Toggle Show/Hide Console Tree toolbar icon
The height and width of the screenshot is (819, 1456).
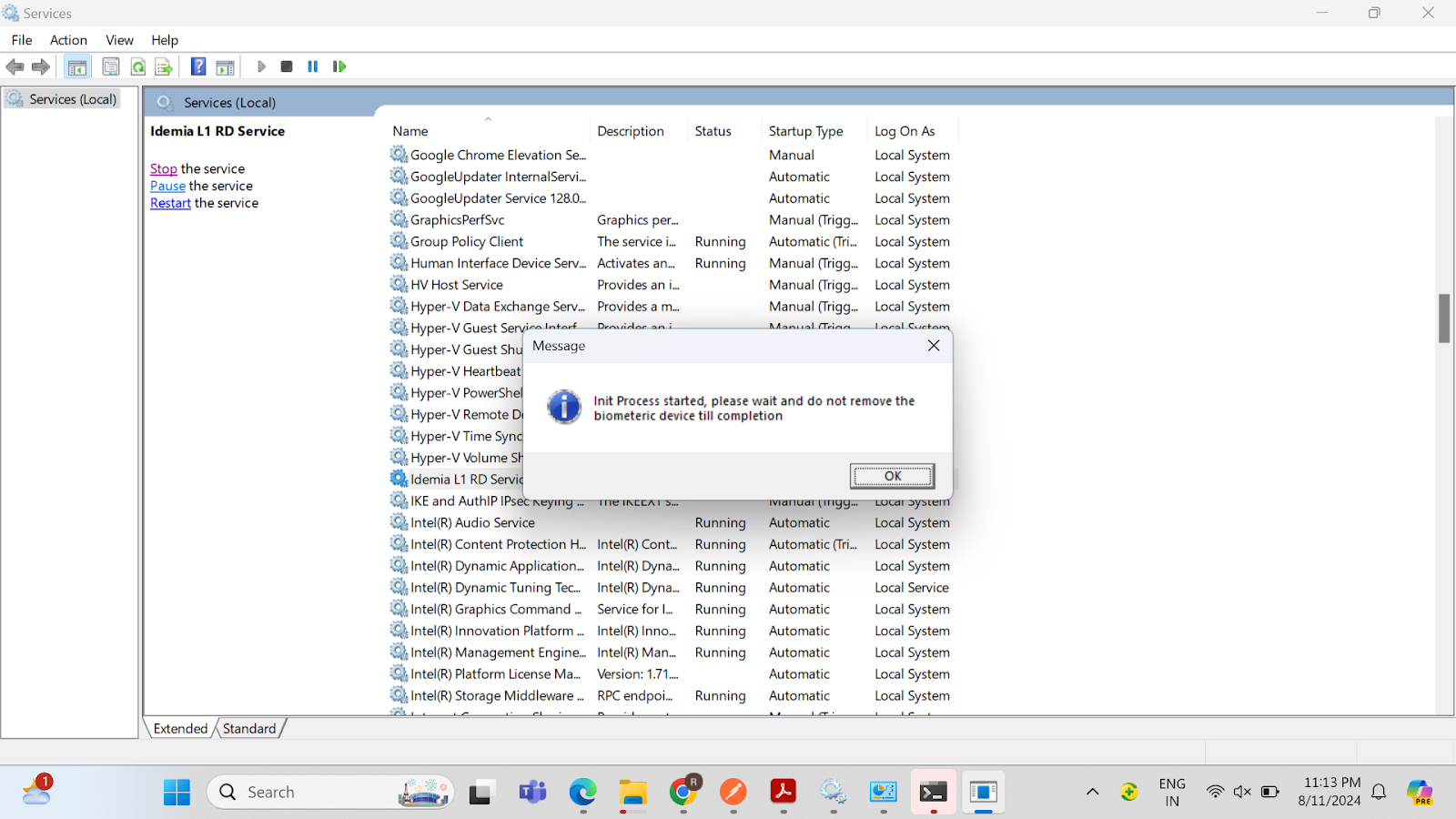tap(77, 66)
